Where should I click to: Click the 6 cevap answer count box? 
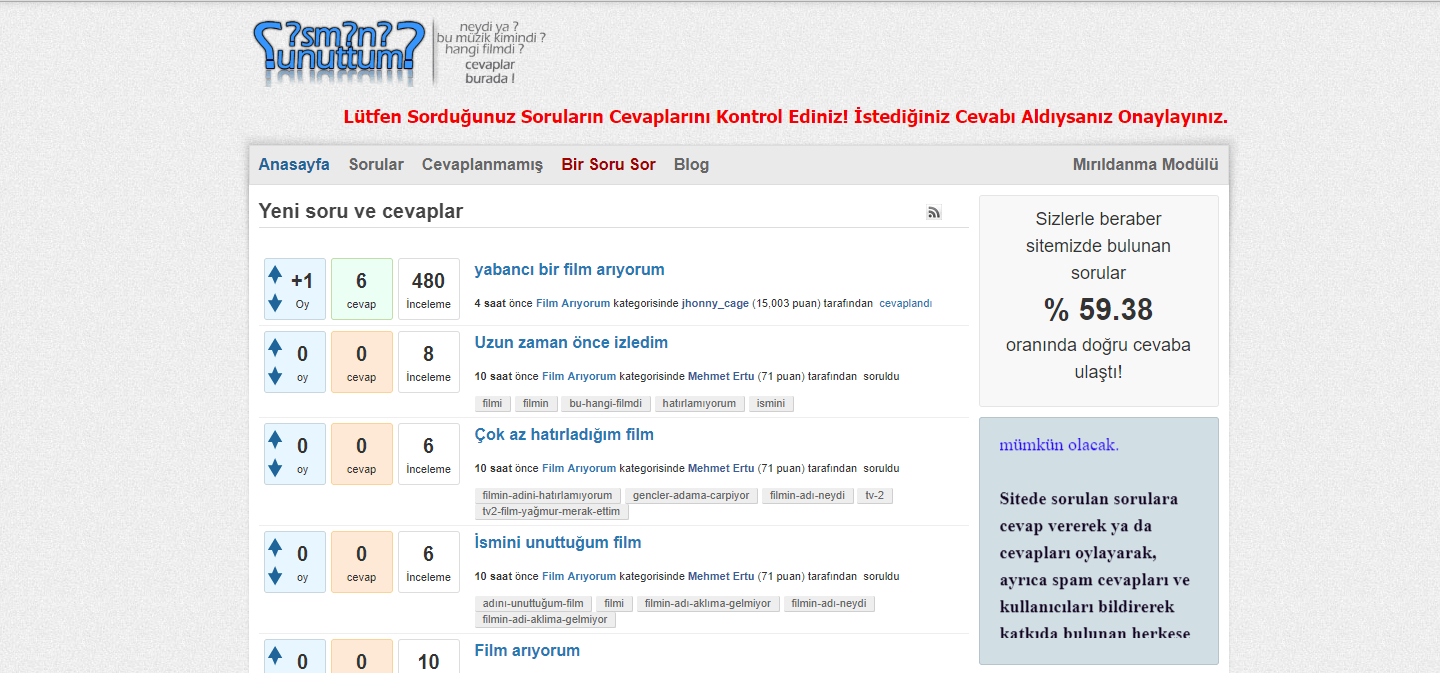[361, 289]
